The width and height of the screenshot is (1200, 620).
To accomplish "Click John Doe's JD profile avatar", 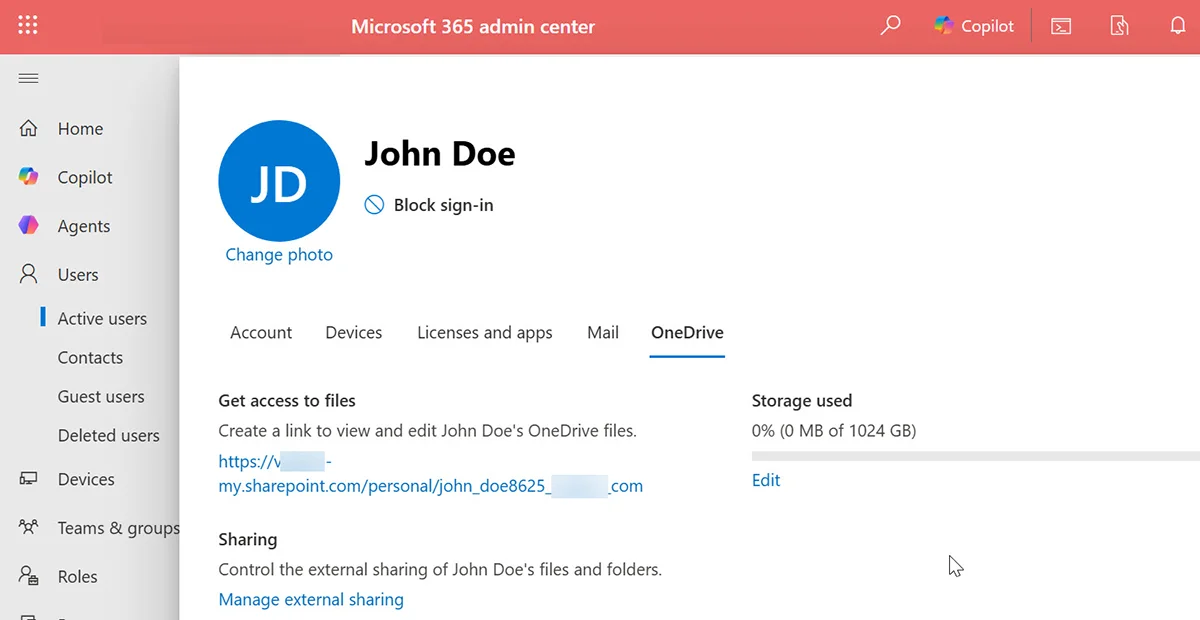I will tap(279, 181).
